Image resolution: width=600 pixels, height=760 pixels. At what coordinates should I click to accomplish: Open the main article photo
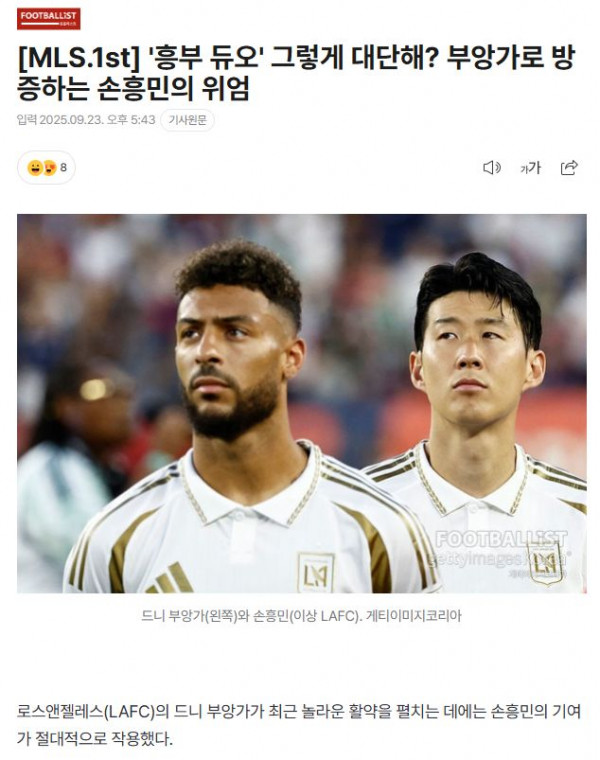point(301,403)
